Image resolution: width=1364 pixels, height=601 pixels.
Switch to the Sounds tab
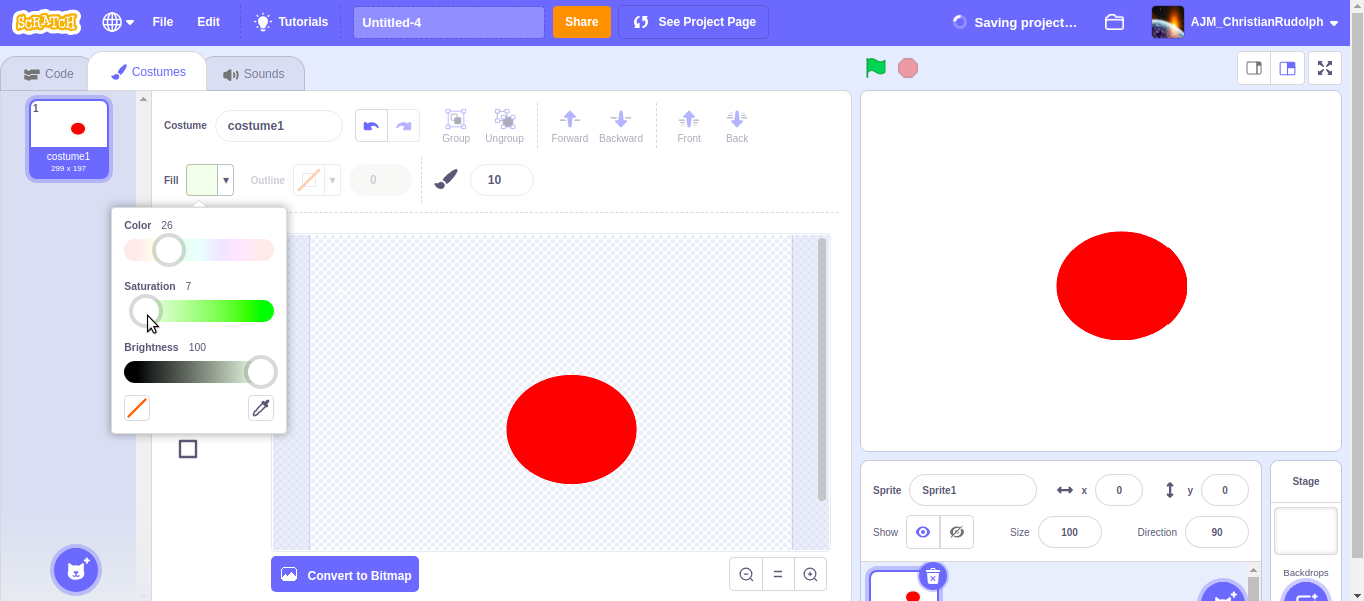coord(254,72)
